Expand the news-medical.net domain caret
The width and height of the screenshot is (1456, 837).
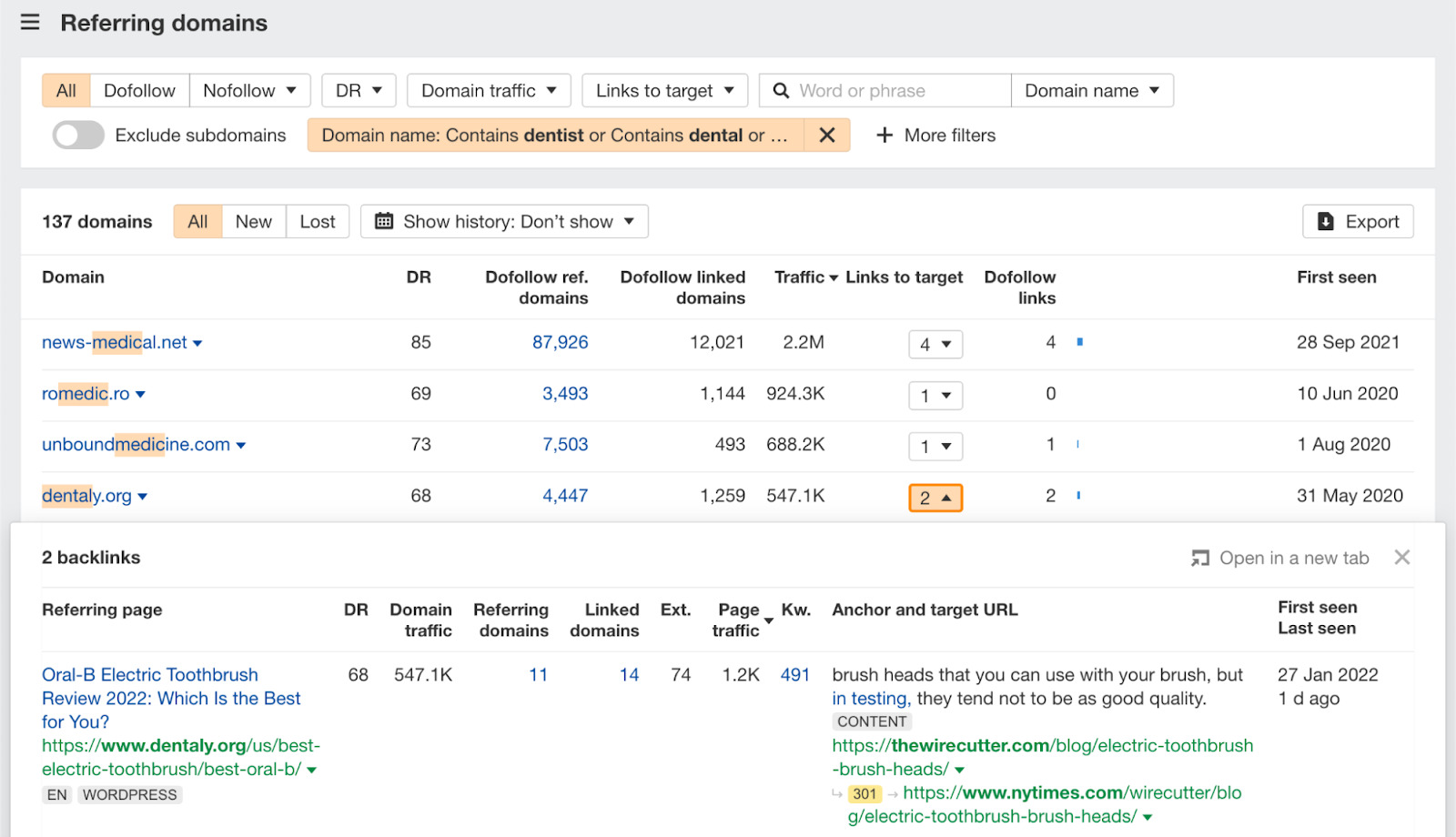199,343
